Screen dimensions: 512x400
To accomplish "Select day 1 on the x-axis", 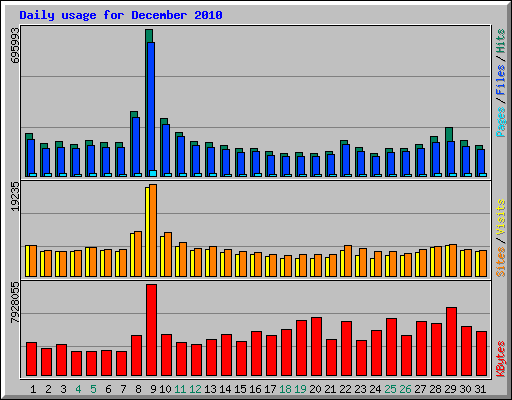I will tap(33, 389).
